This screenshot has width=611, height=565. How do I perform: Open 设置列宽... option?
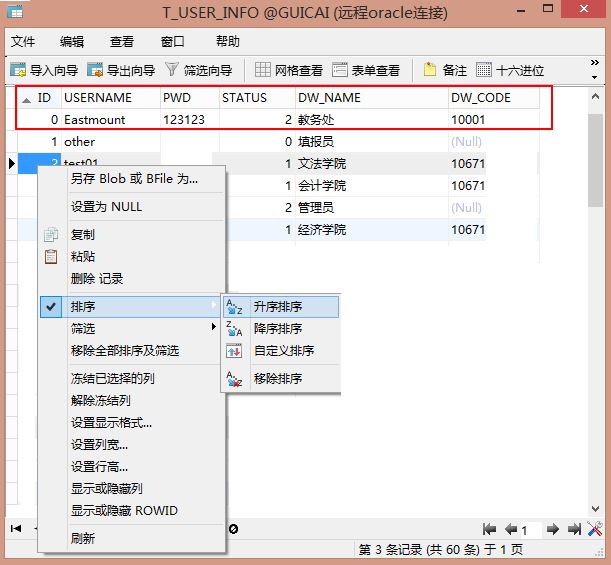coord(99,445)
